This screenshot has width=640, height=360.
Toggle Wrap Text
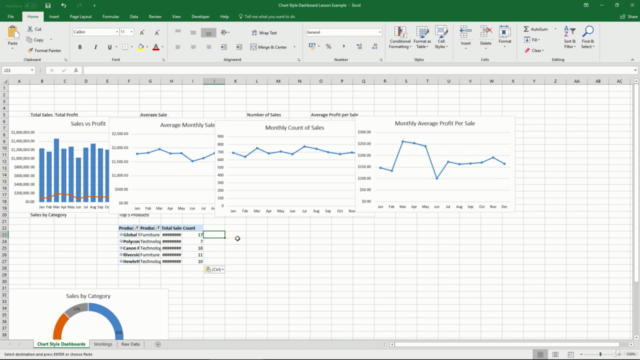pyautogui.click(x=264, y=33)
